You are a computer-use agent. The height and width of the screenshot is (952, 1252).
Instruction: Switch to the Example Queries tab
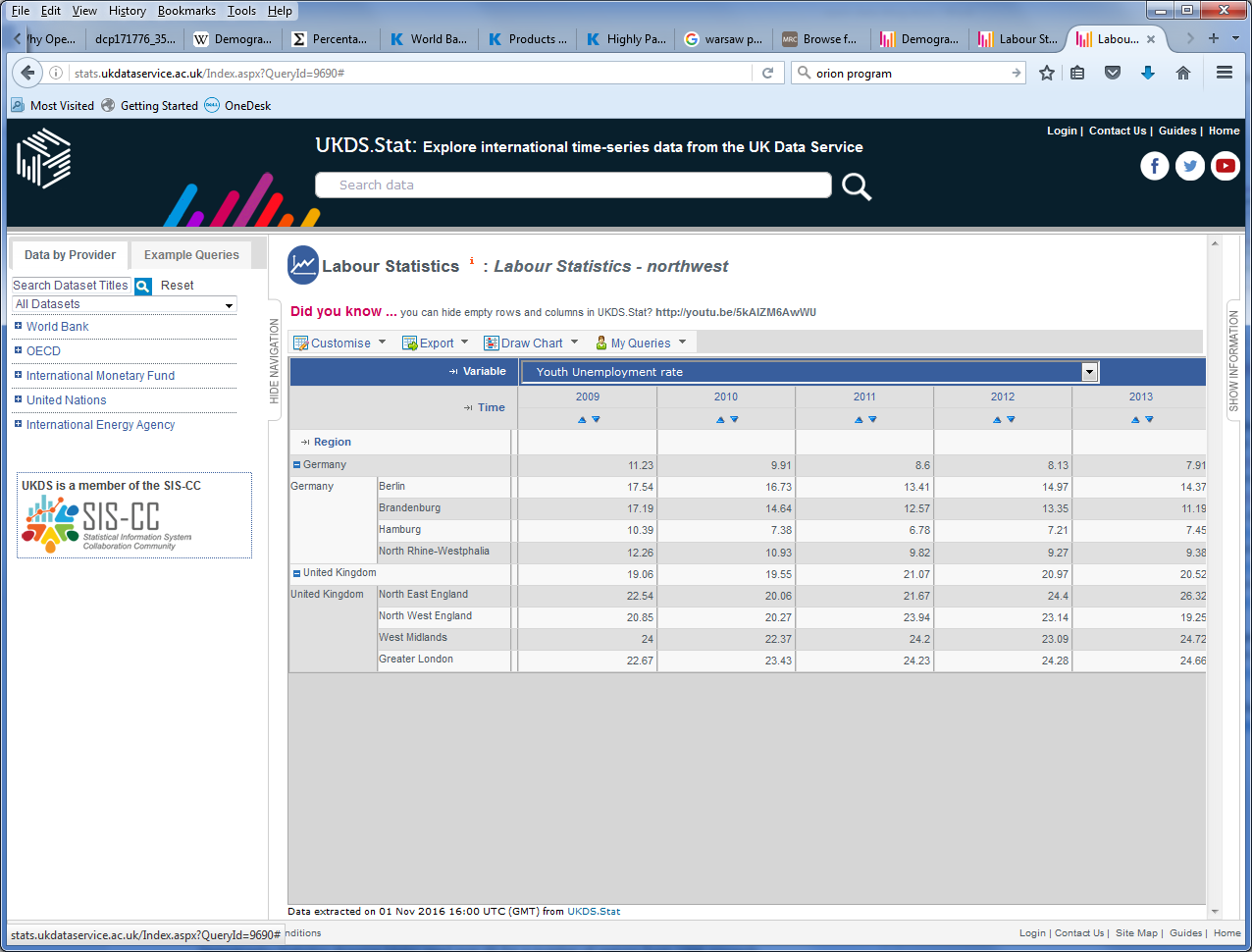tap(190, 254)
